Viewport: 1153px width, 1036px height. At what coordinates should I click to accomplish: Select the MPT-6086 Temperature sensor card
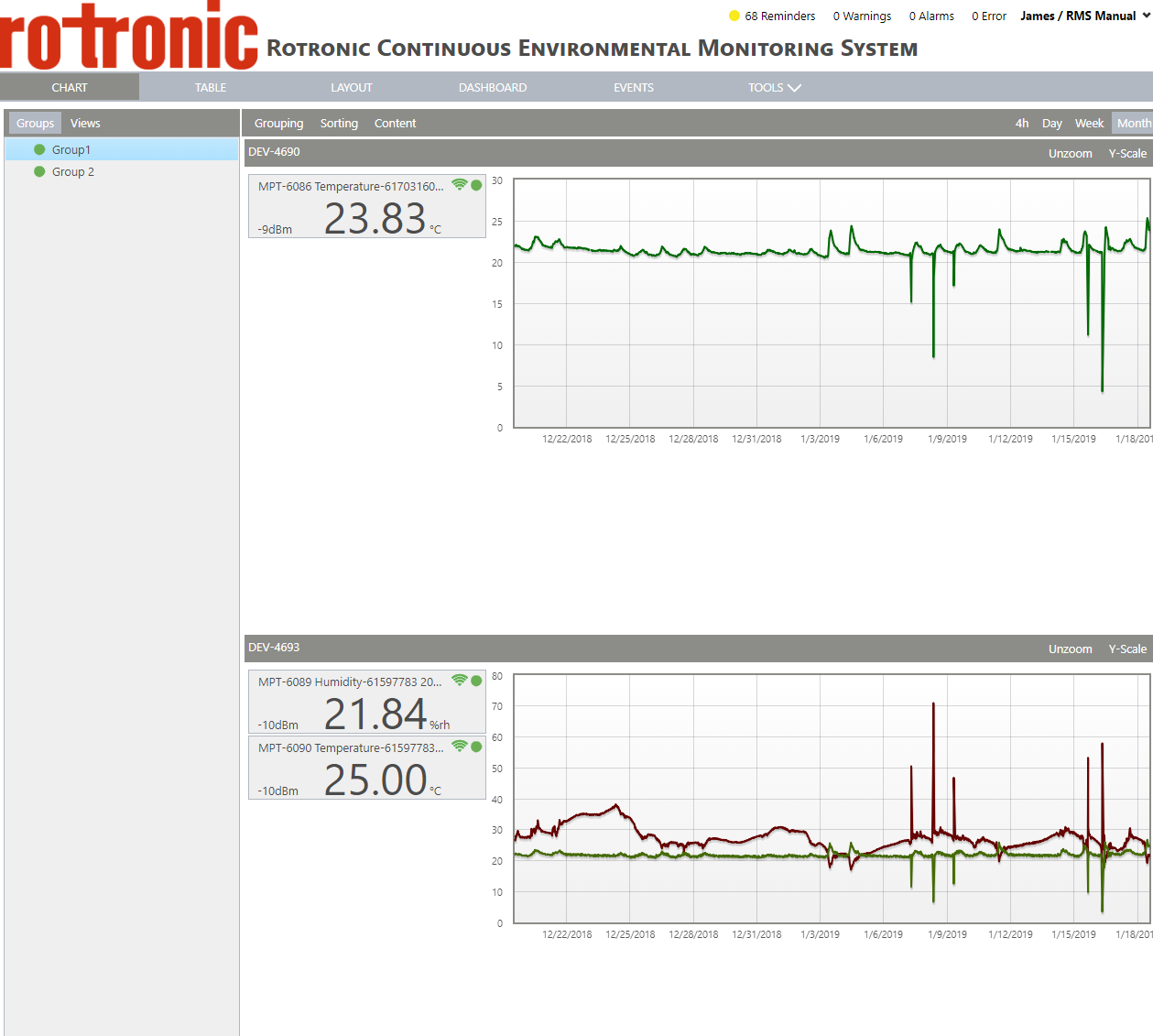click(x=367, y=207)
